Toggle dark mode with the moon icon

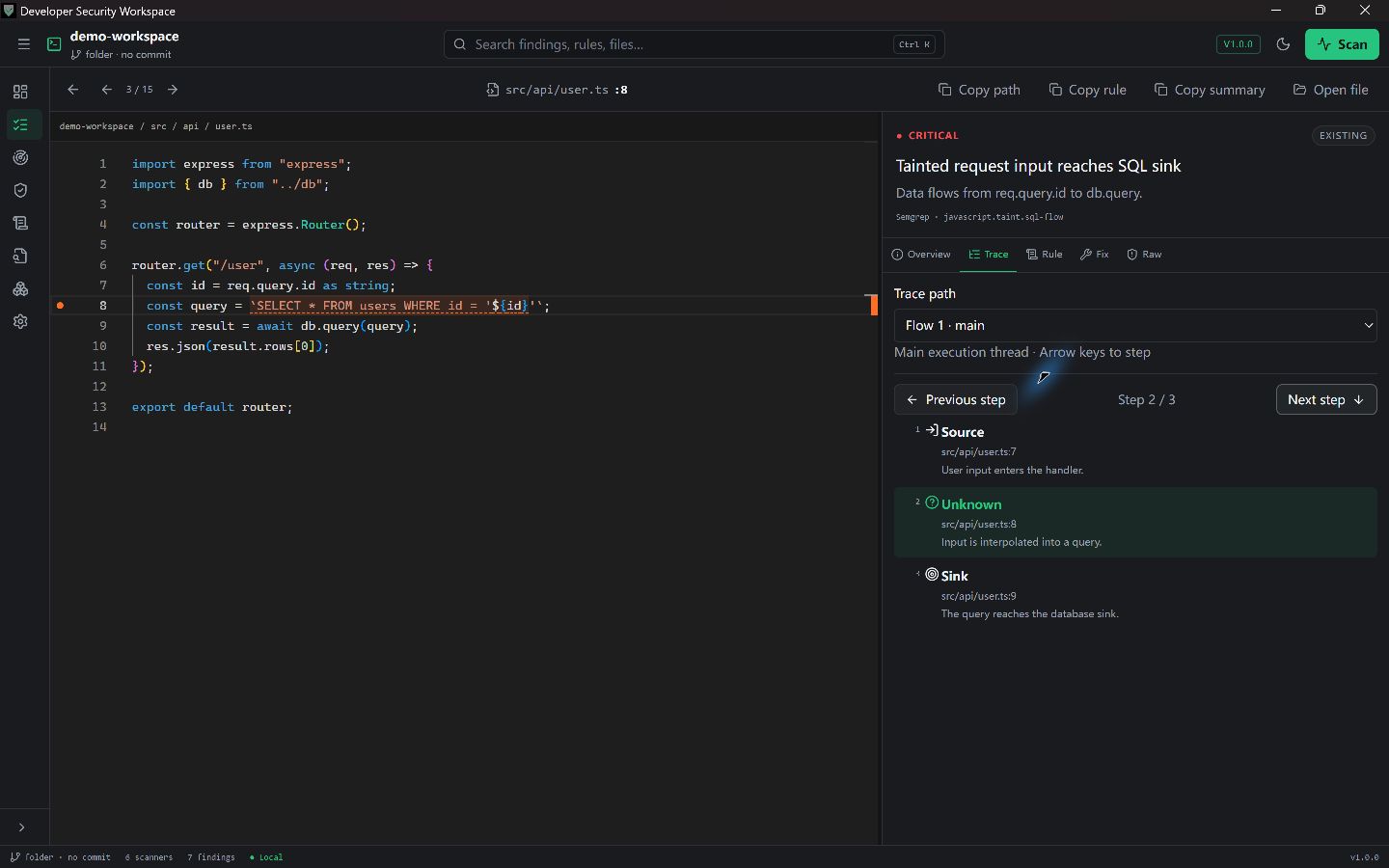[x=1283, y=44]
